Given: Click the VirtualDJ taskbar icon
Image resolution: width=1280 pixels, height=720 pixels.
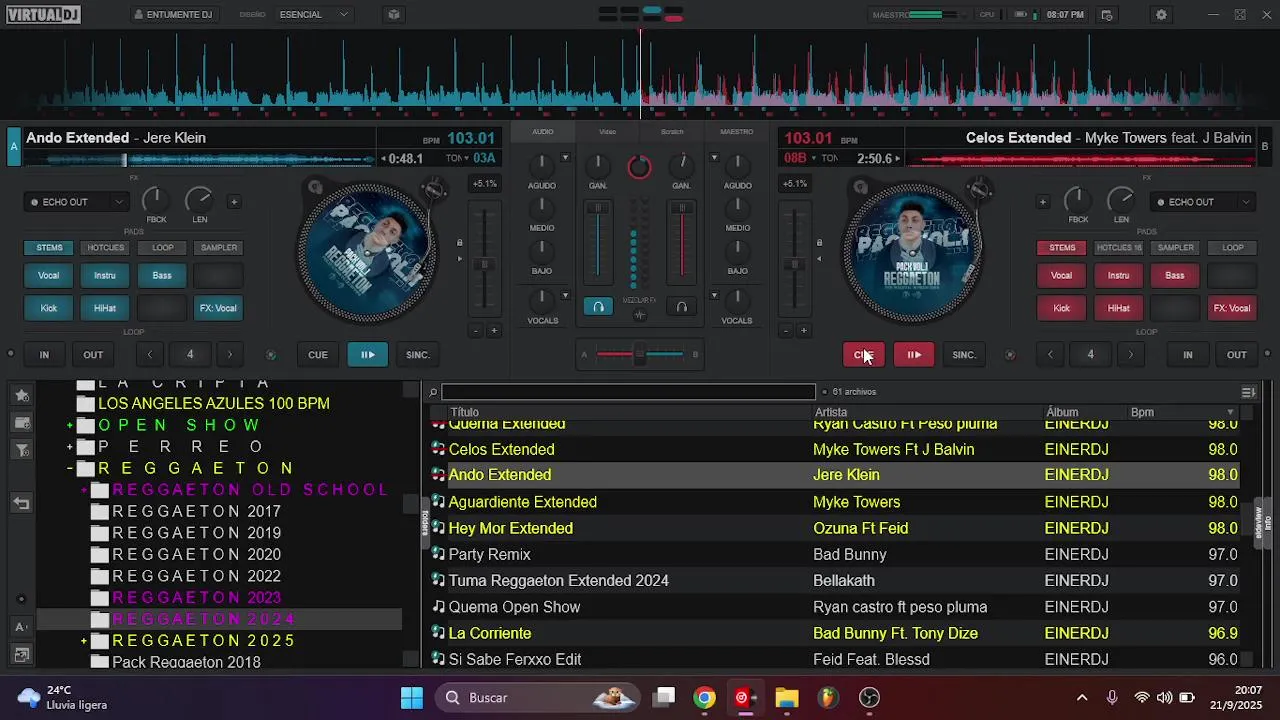Looking at the screenshot, I should (x=746, y=698).
